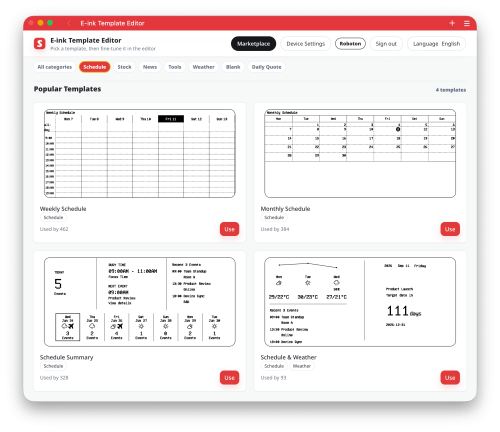Click the Schedule Summary title
The image size is (500, 432).
(x=66, y=357)
